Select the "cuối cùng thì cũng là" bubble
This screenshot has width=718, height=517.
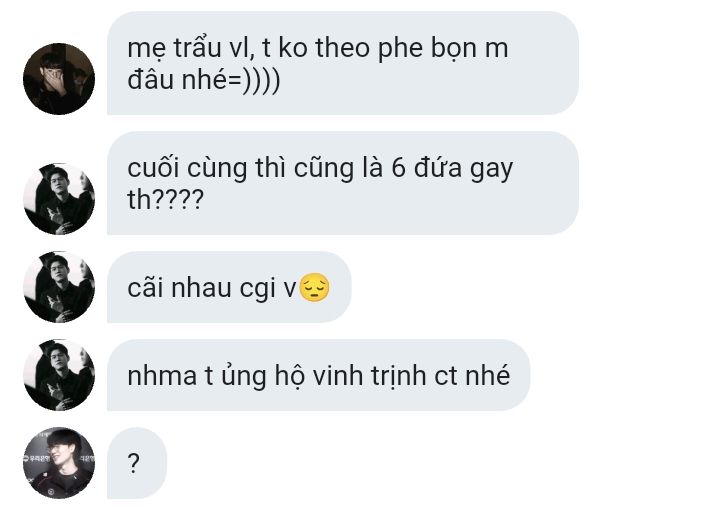(x=343, y=183)
